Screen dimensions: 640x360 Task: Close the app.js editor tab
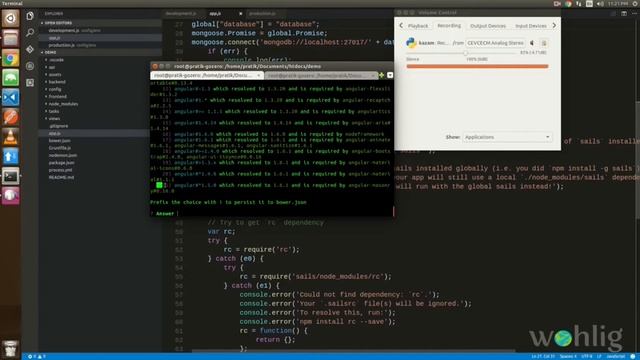pyautogui.click(x=240, y=13)
